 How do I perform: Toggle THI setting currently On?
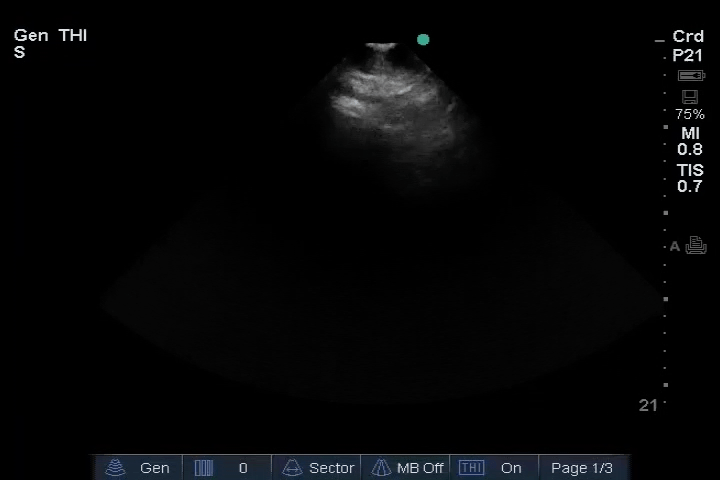(x=511, y=468)
